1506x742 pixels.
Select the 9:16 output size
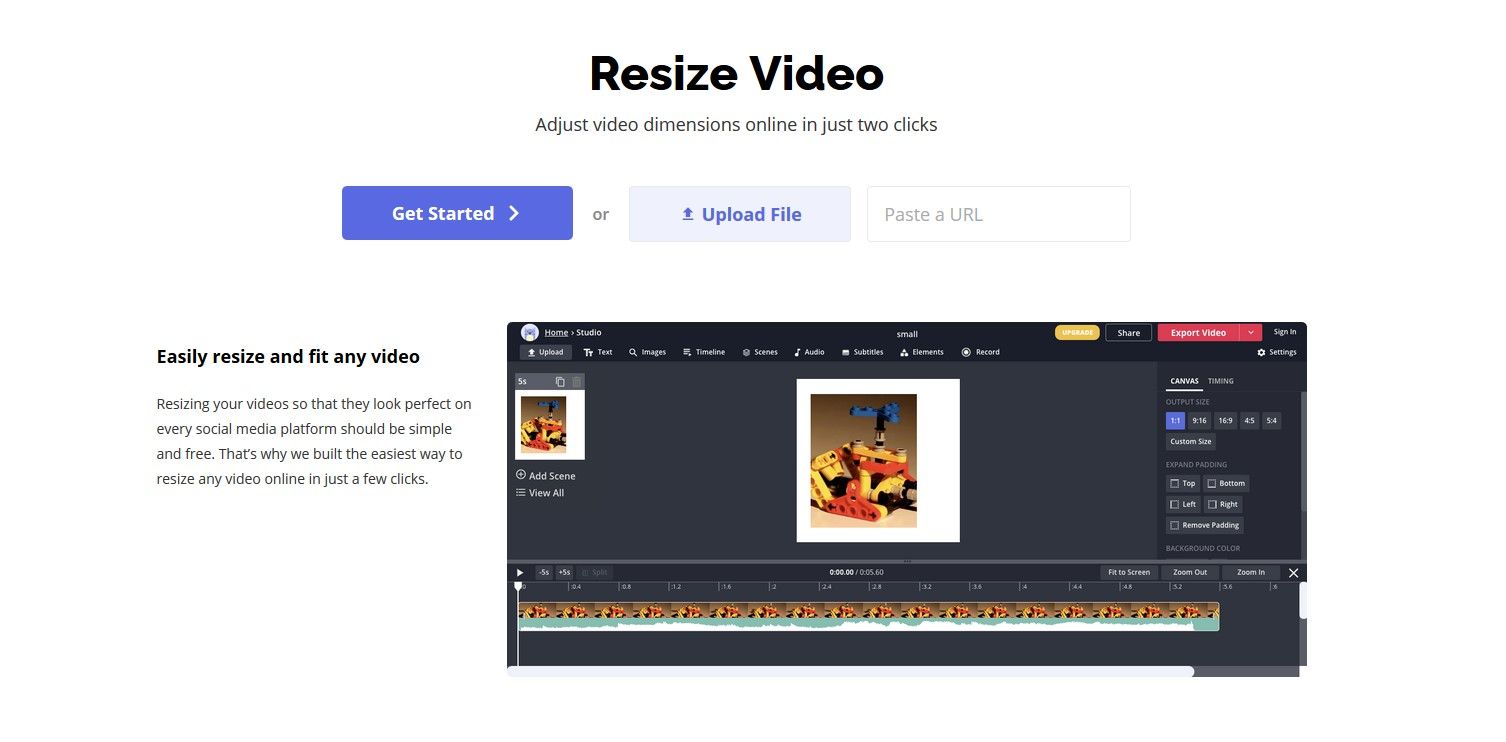1199,421
